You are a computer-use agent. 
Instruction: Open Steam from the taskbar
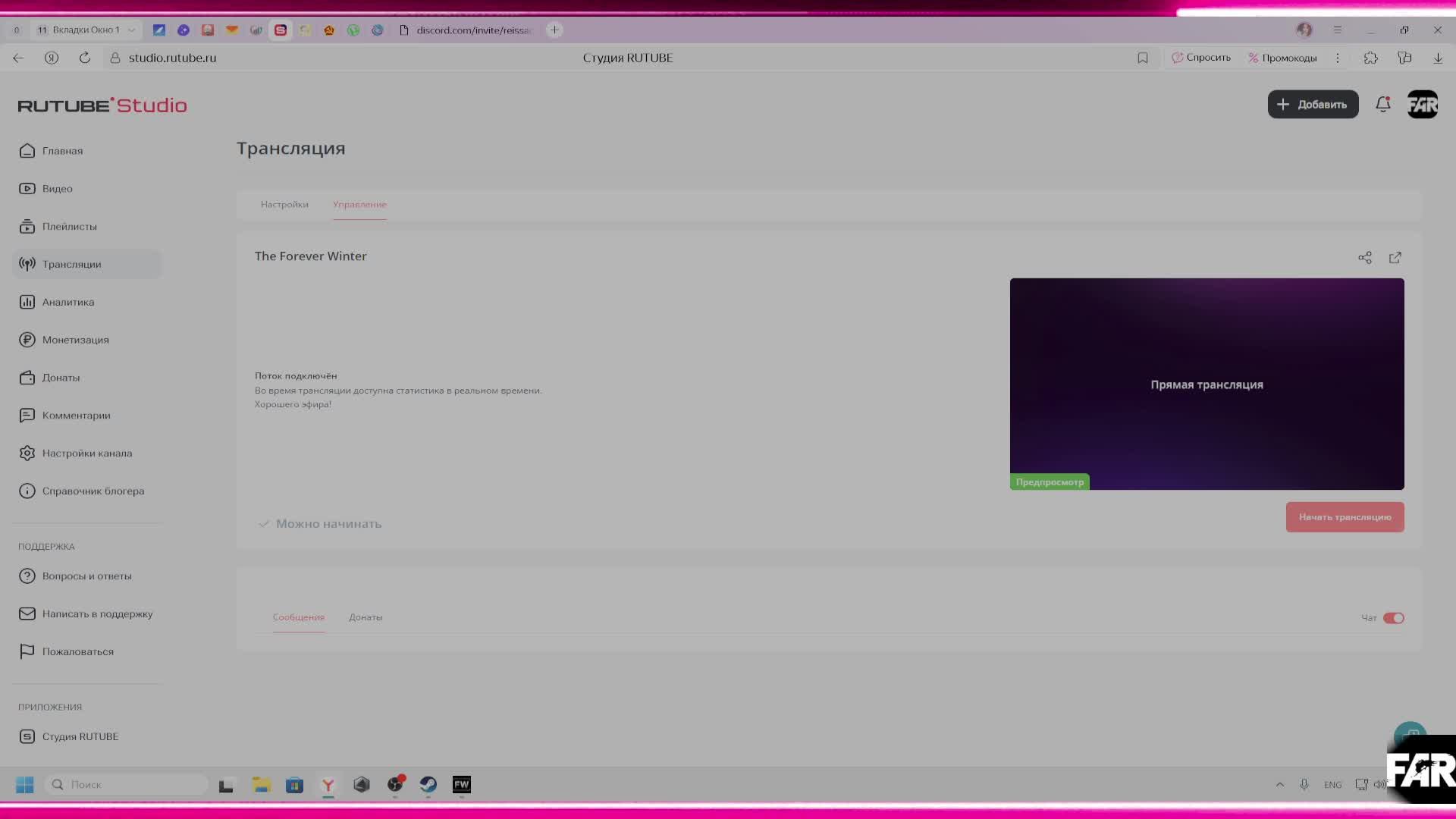click(x=428, y=785)
